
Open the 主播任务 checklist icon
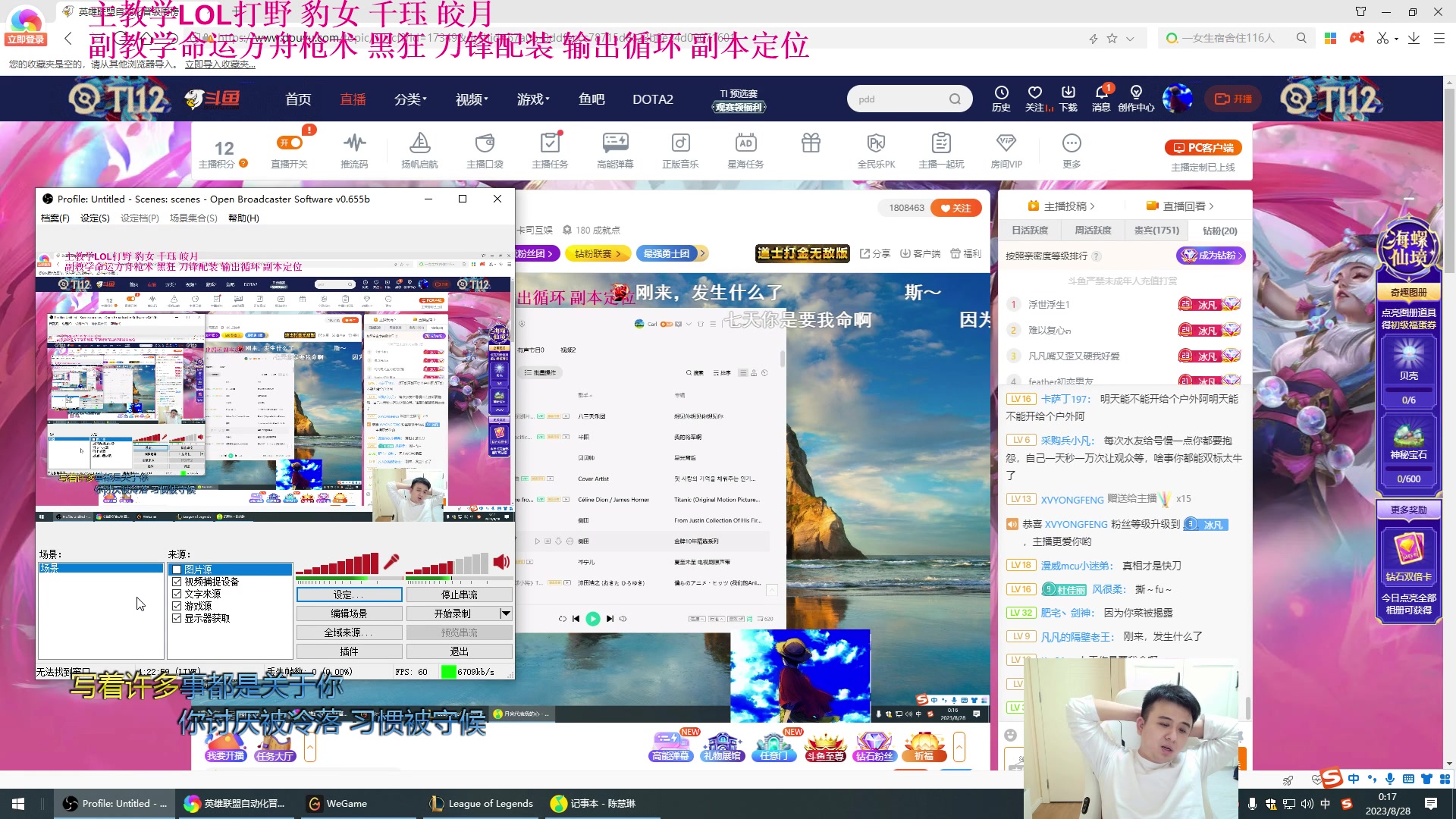550,149
